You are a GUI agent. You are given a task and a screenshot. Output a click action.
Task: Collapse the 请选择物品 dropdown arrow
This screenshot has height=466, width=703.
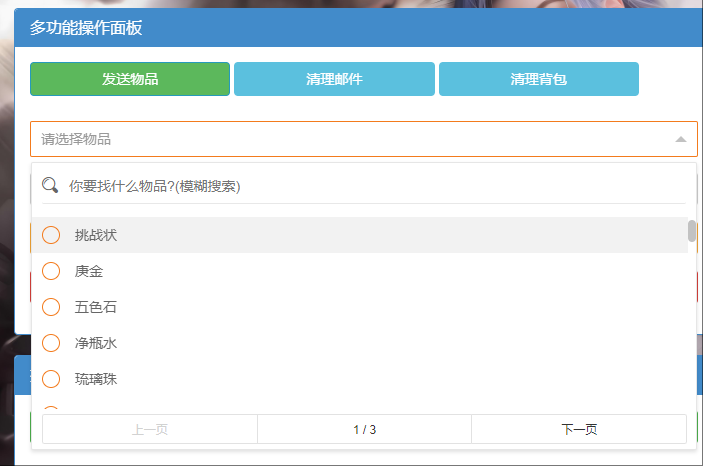click(681, 139)
